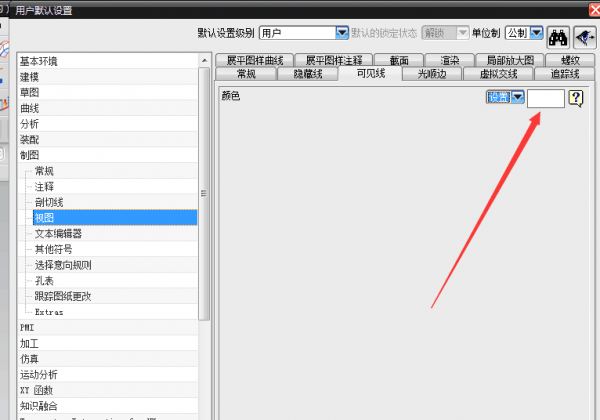Select 草图 in the category list

point(108,93)
